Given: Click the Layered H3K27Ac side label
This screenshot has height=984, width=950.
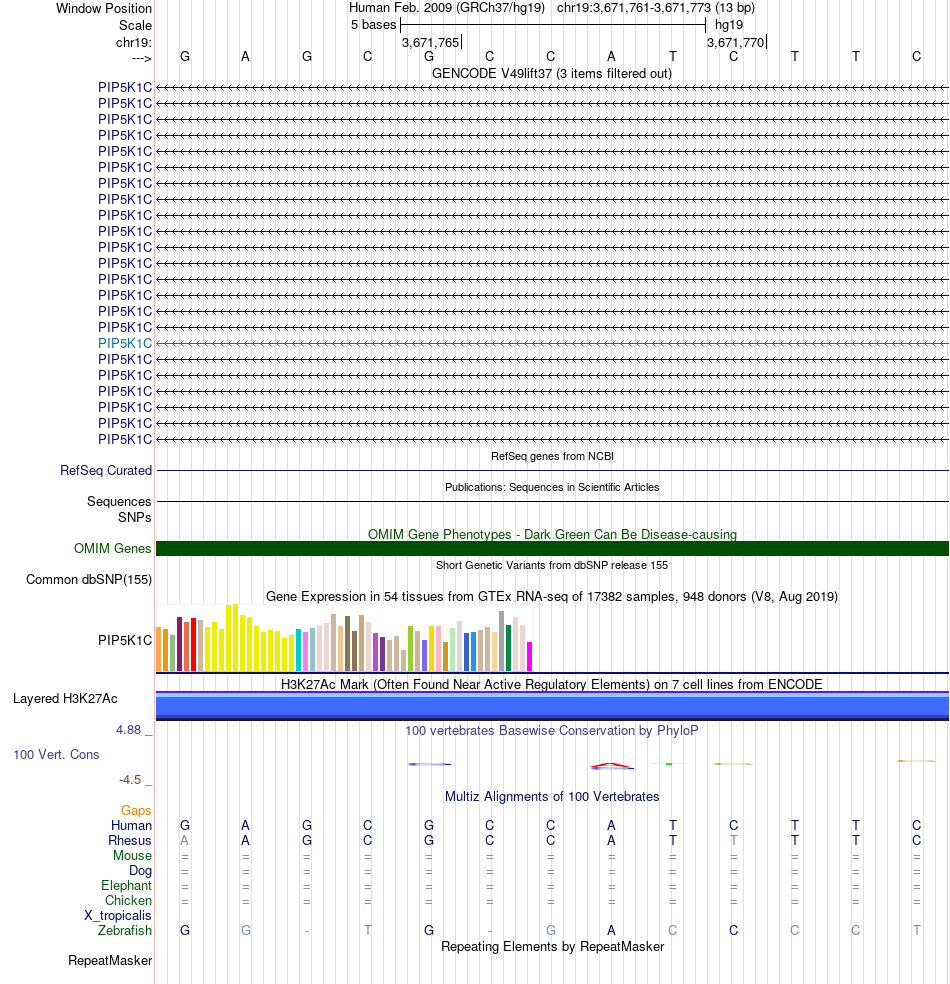Looking at the screenshot, I should click(x=65, y=698).
